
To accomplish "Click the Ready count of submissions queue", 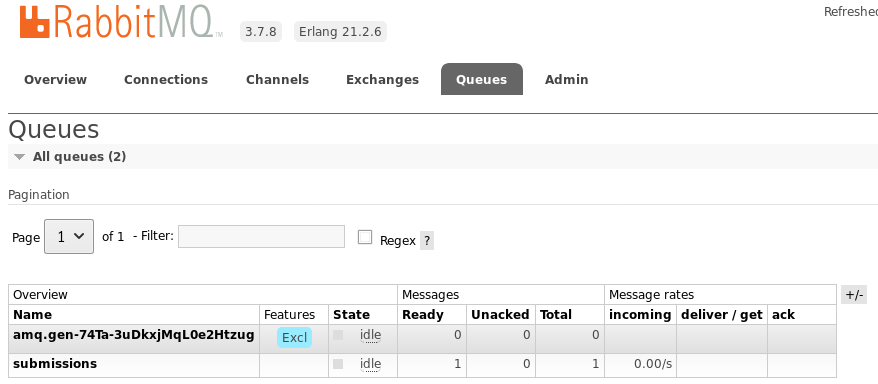I will click(x=457, y=364).
